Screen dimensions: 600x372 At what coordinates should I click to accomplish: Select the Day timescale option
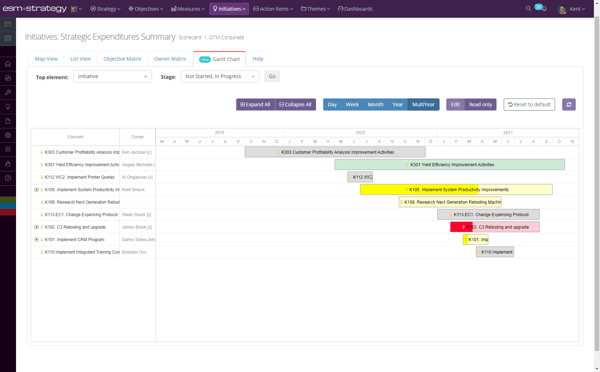point(332,104)
